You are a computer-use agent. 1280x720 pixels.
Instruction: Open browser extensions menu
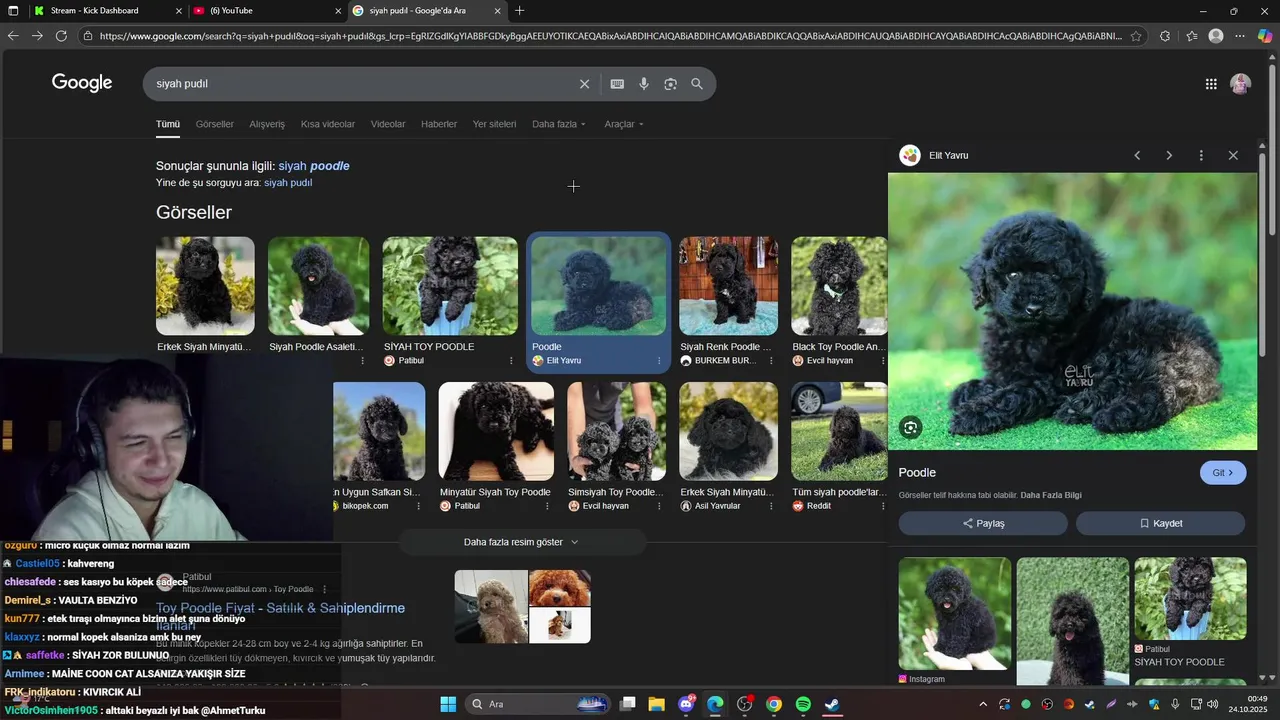1165,36
